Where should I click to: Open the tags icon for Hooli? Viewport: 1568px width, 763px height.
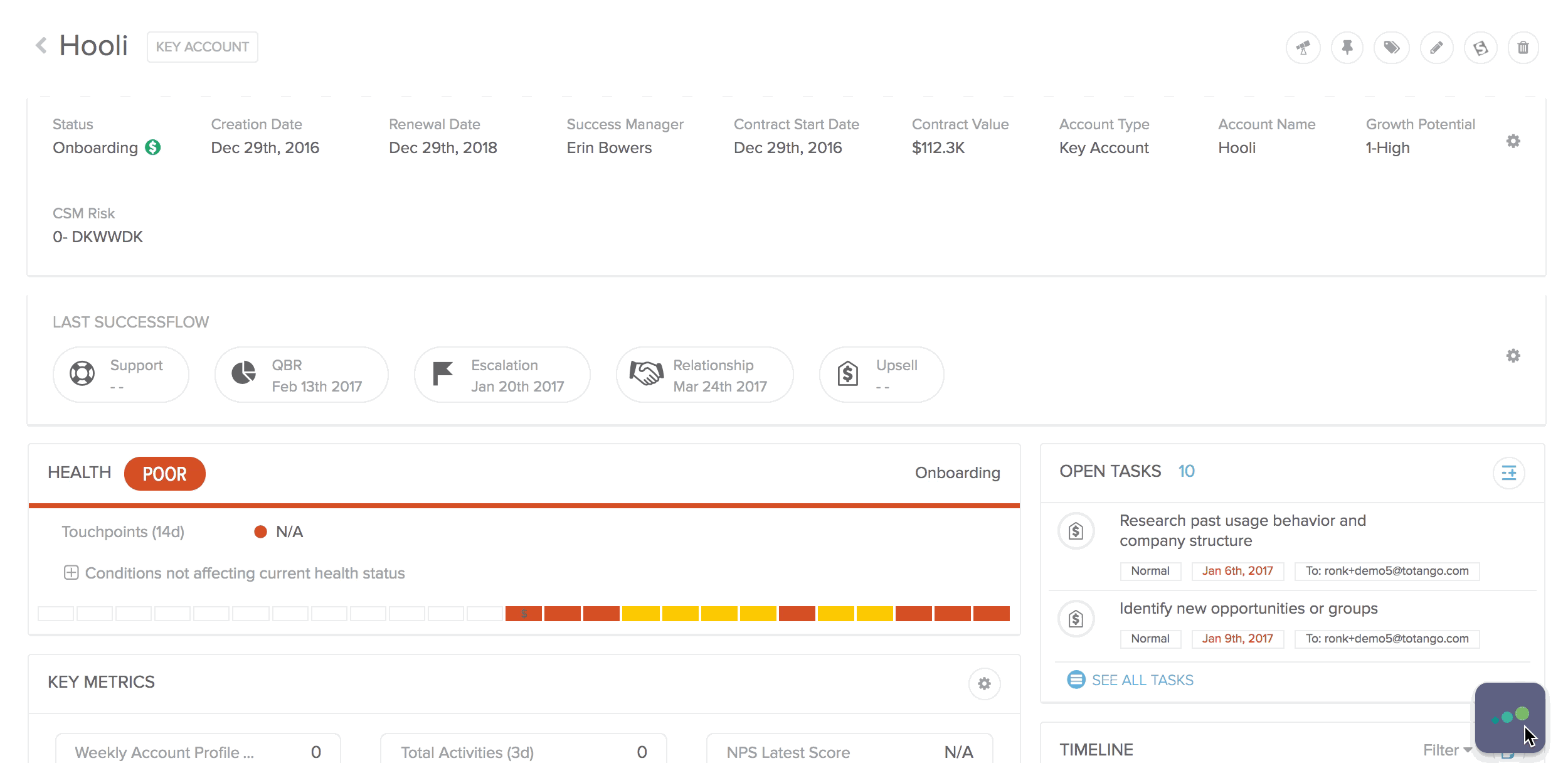tap(1391, 47)
